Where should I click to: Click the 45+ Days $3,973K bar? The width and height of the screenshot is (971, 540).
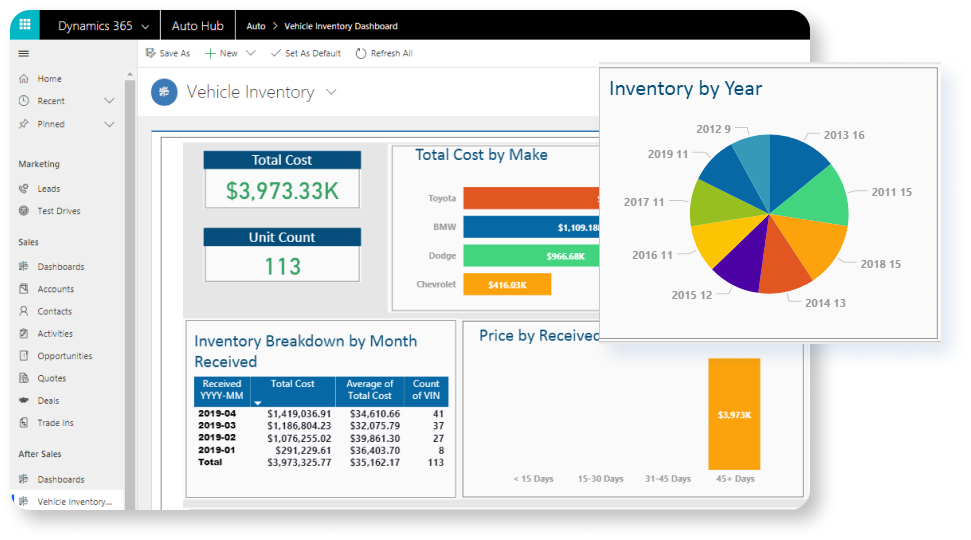click(734, 414)
